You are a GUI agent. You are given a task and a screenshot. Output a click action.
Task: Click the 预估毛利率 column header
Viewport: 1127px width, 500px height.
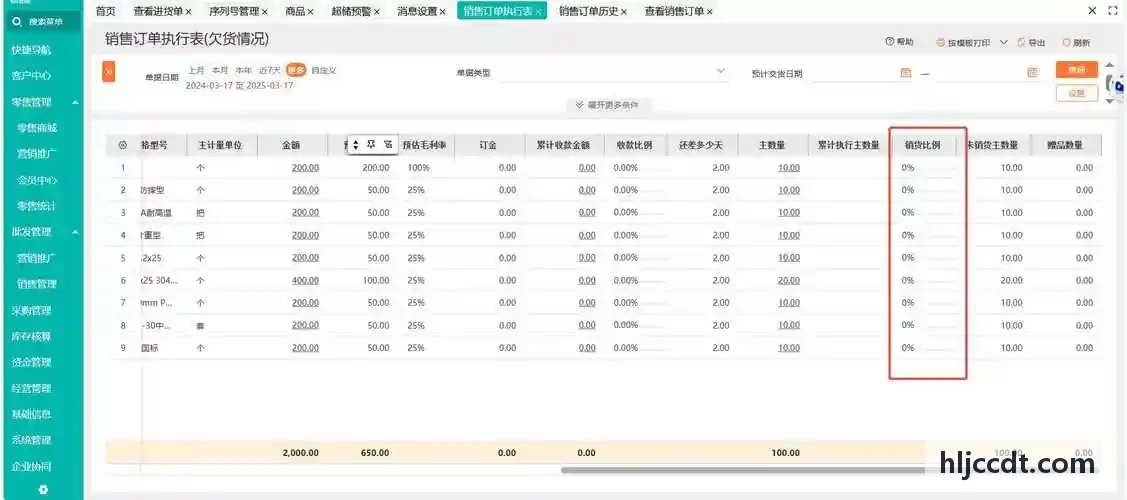tap(424, 145)
